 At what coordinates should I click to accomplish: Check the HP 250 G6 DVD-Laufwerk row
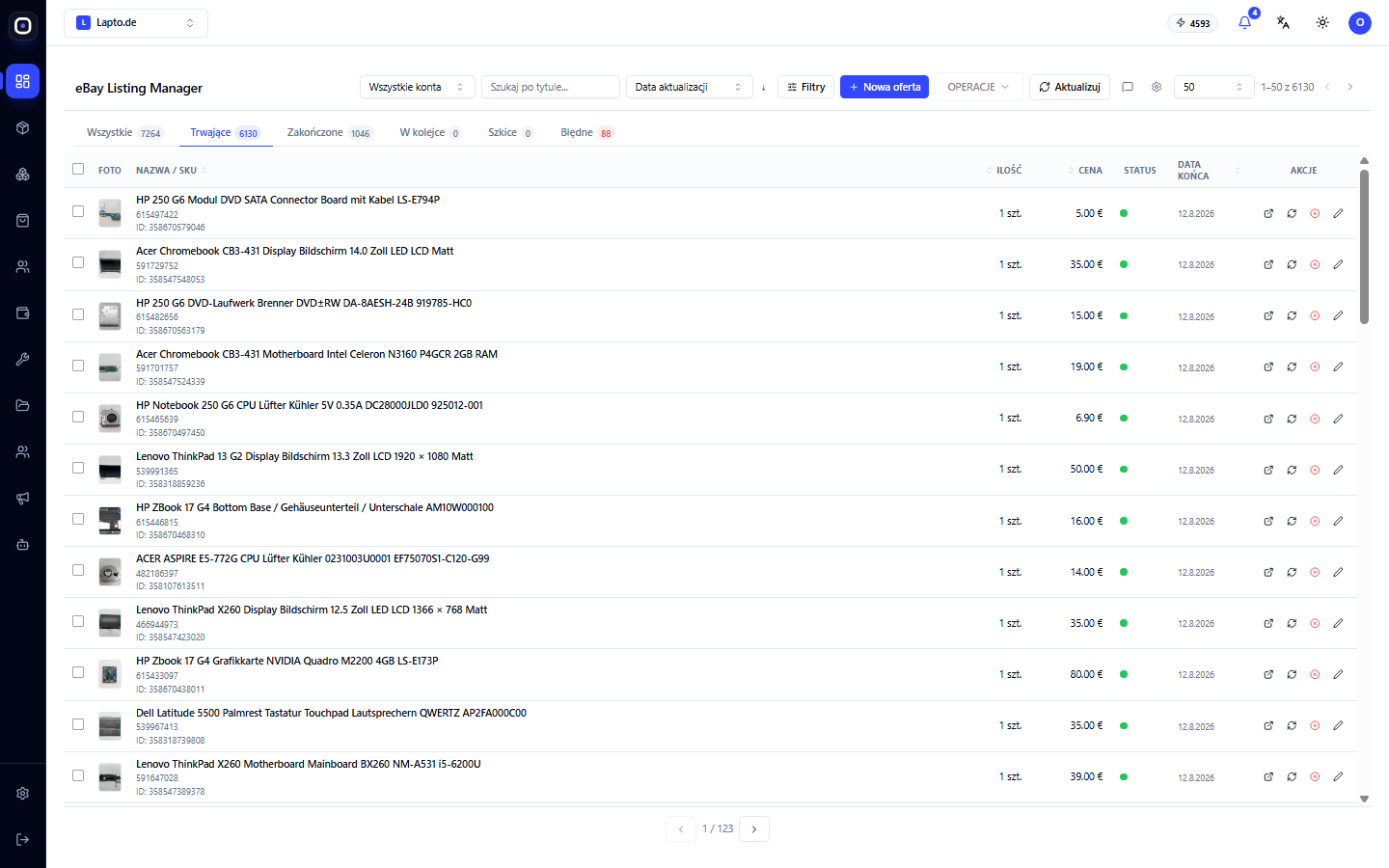pos(78,314)
